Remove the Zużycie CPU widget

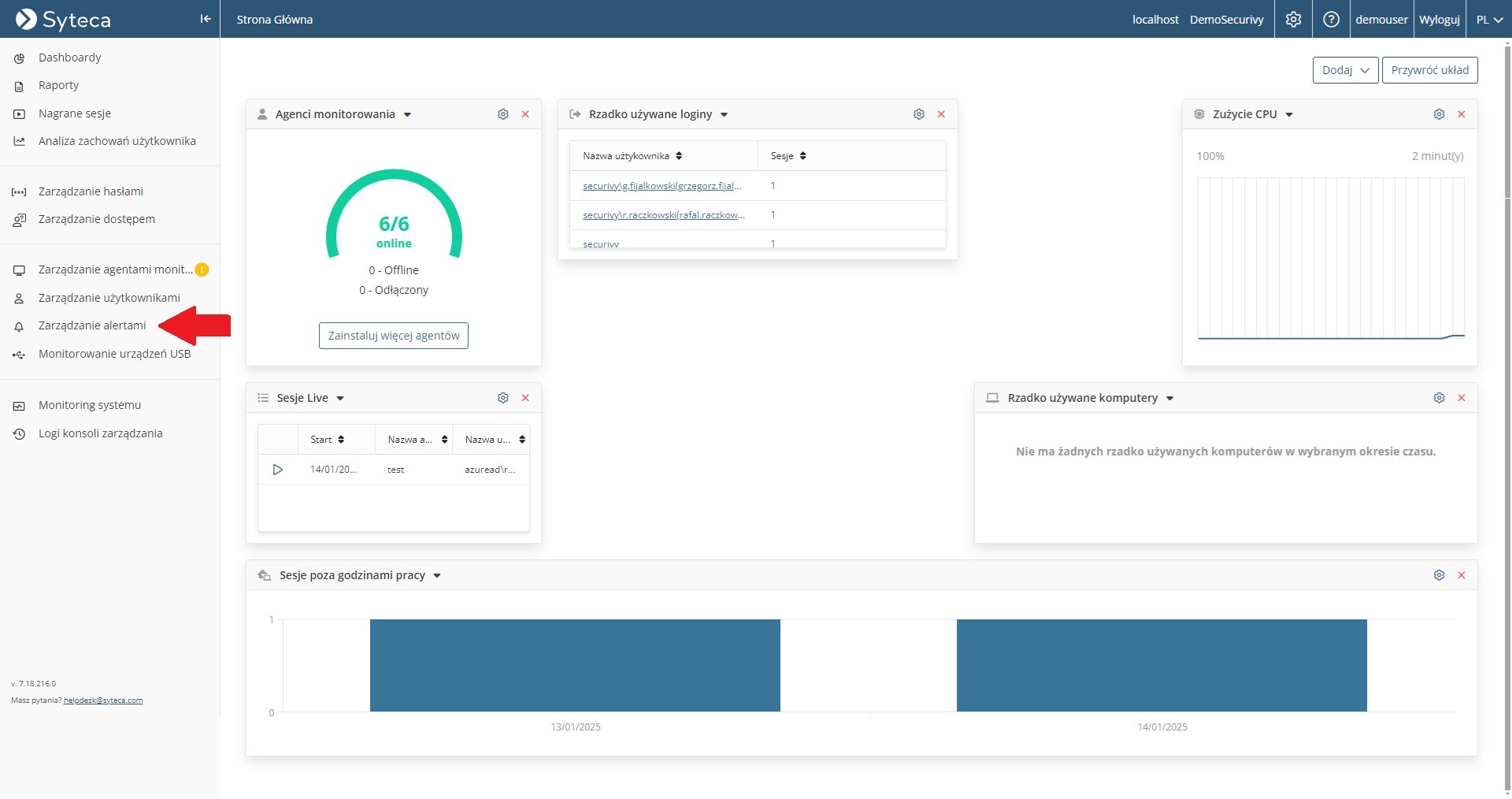click(x=1461, y=114)
